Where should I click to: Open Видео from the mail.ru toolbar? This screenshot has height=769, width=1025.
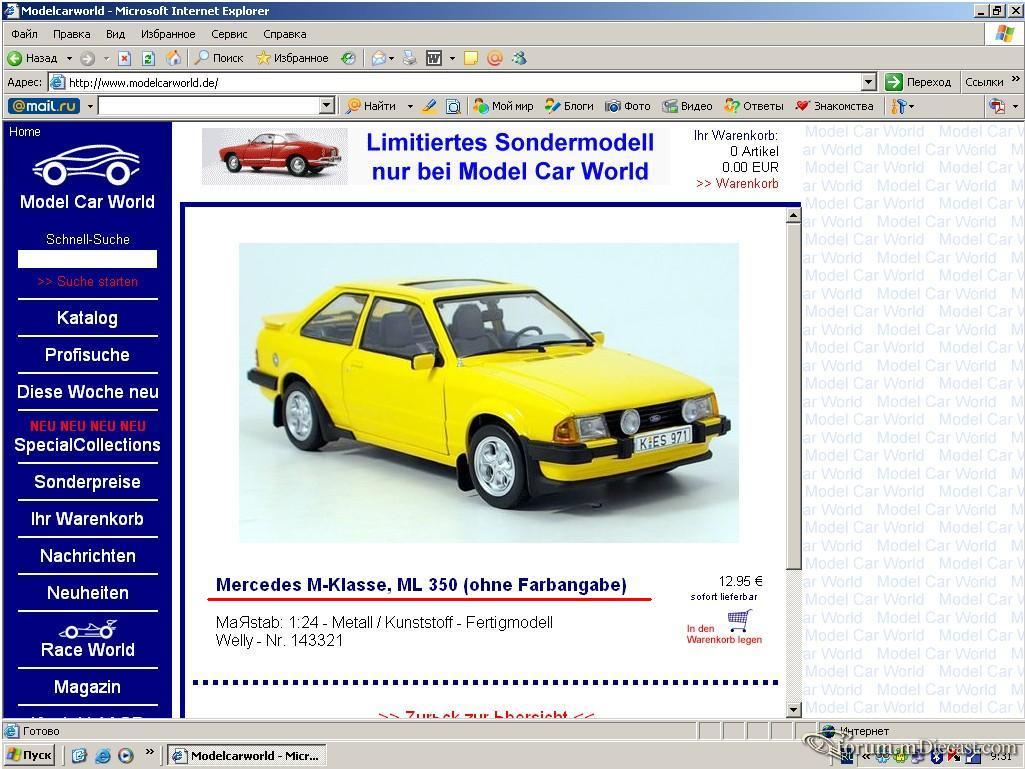pyautogui.click(x=687, y=106)
